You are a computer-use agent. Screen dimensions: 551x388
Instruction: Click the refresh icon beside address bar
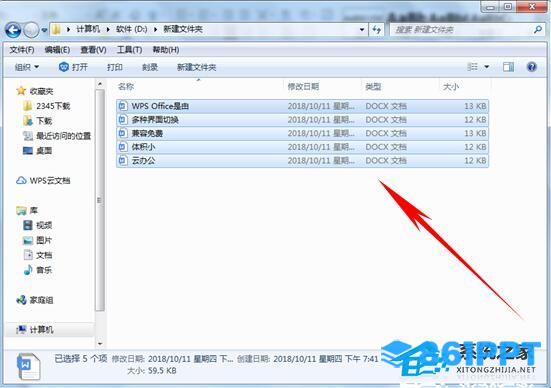click(x=377, y=30)
